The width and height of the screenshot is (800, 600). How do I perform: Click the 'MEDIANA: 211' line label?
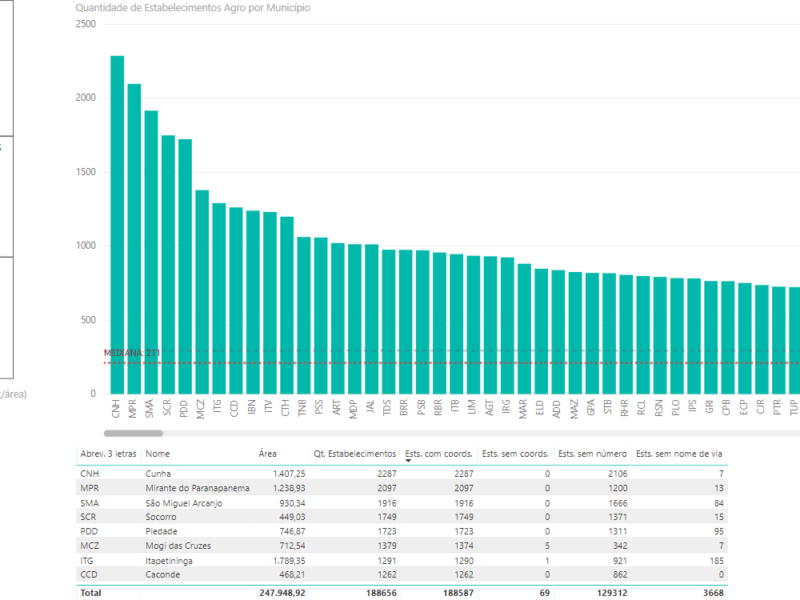click(x=132, y=353)
